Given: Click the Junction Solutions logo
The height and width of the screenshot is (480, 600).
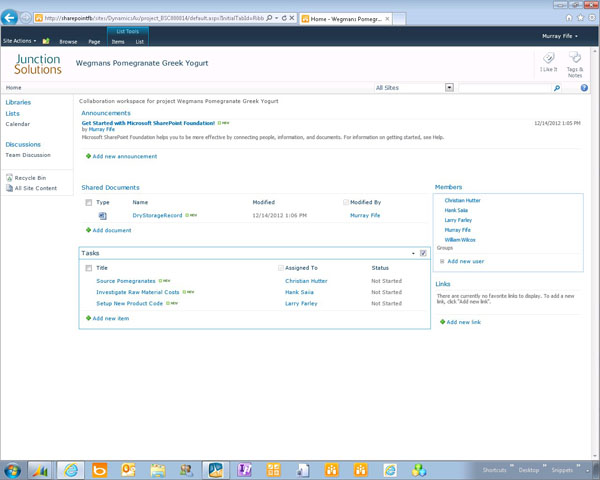Looking at the screenshot, I should click(x=38, y=64).
